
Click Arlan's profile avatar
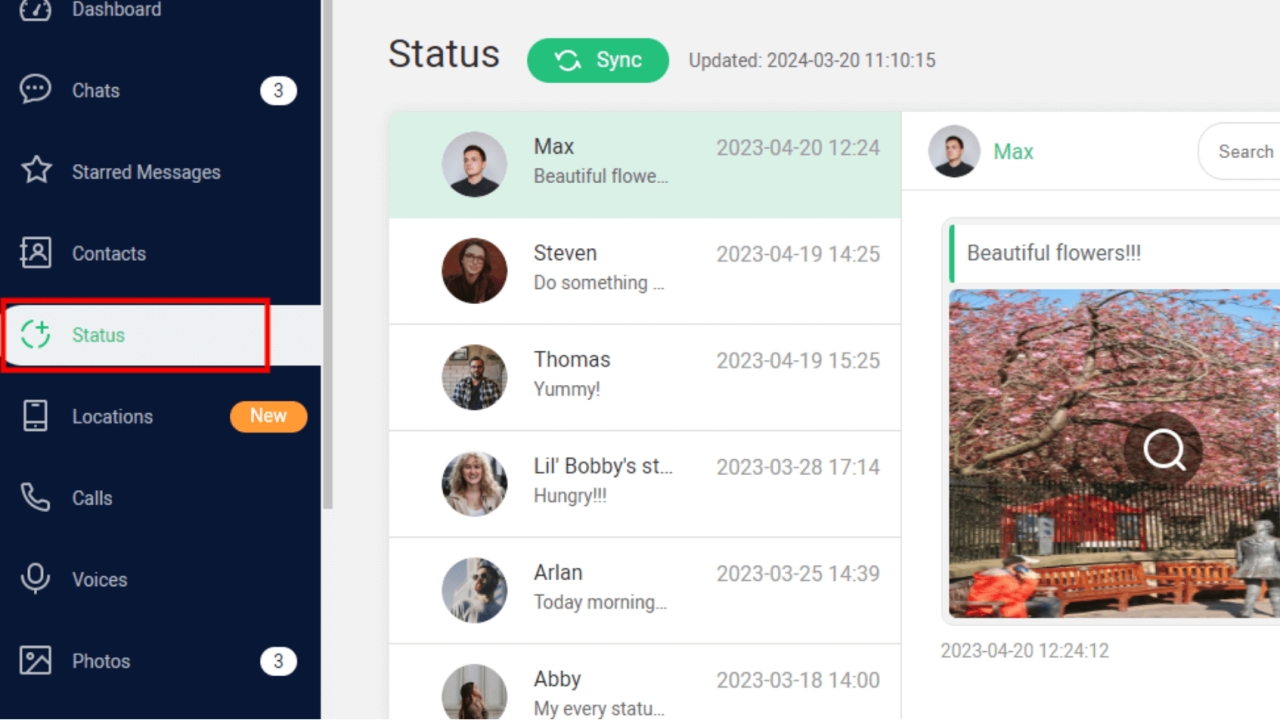click(x=474, y=590)
